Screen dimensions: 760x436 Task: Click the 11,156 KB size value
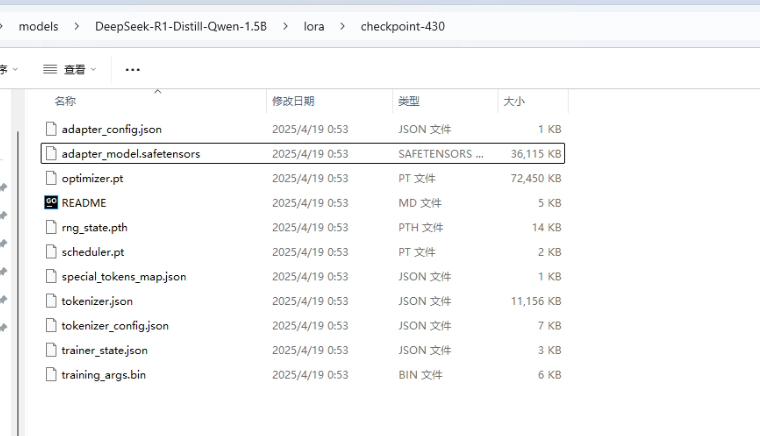[x=536, y=301]
